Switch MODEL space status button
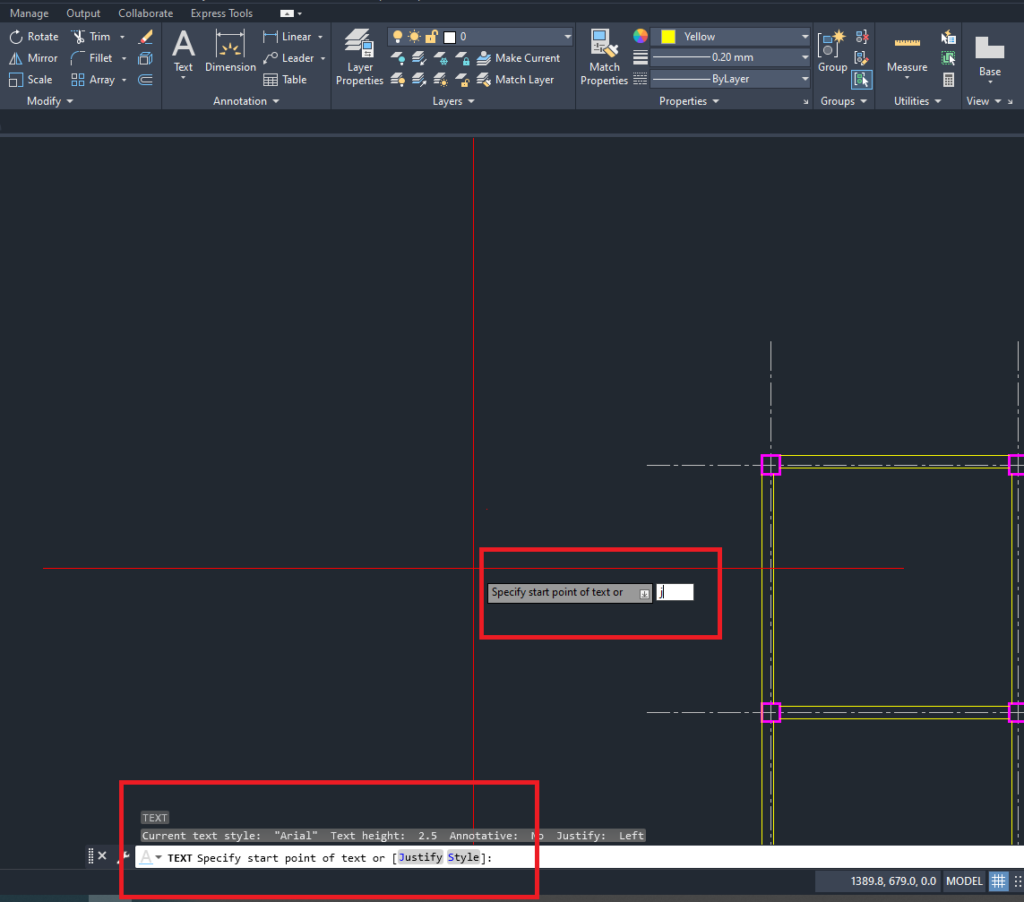Screen dimensions: 1024x902 tap(964, 881)
